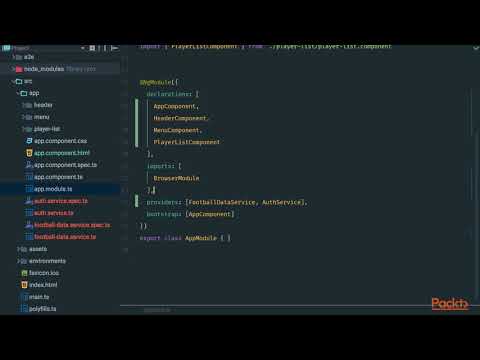Open favicon.ico file name

44,273
